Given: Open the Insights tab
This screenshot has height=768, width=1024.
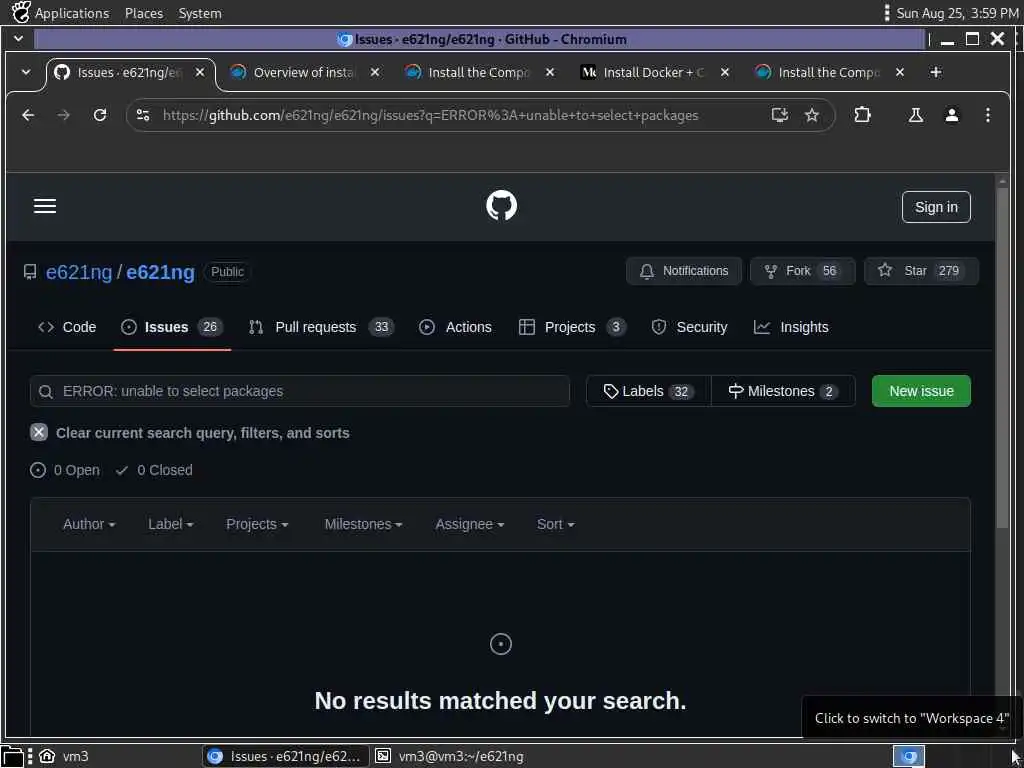Looking at the screenshot, I should pyautogui.click(x=791, y=327).
